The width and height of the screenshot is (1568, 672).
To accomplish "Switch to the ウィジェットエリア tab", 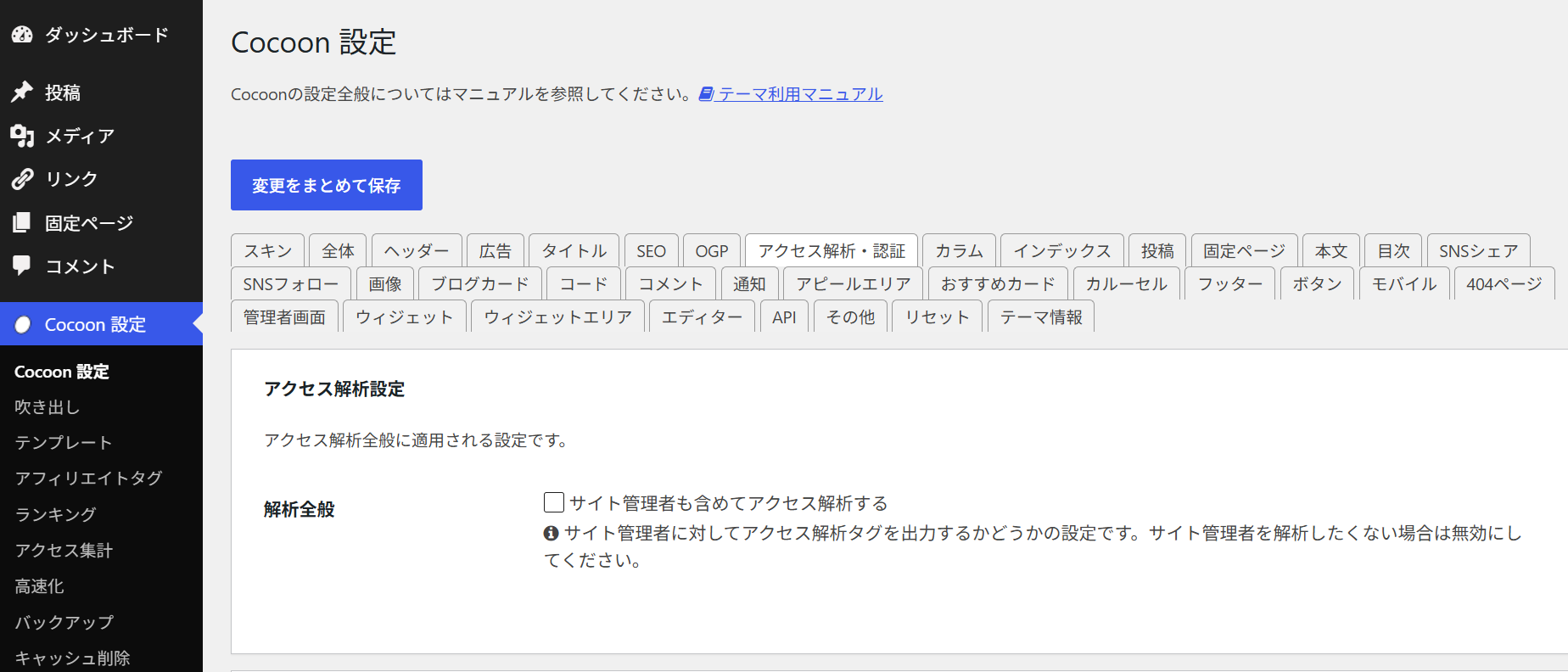I will coord(557,316).
